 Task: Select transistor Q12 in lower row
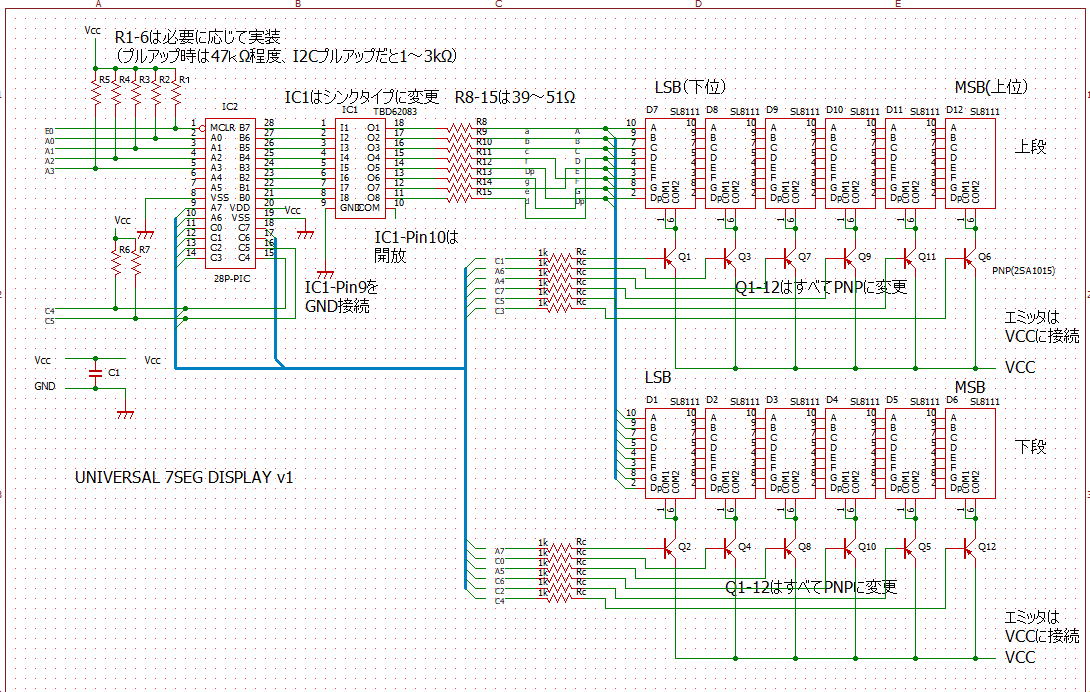point(970,548)
